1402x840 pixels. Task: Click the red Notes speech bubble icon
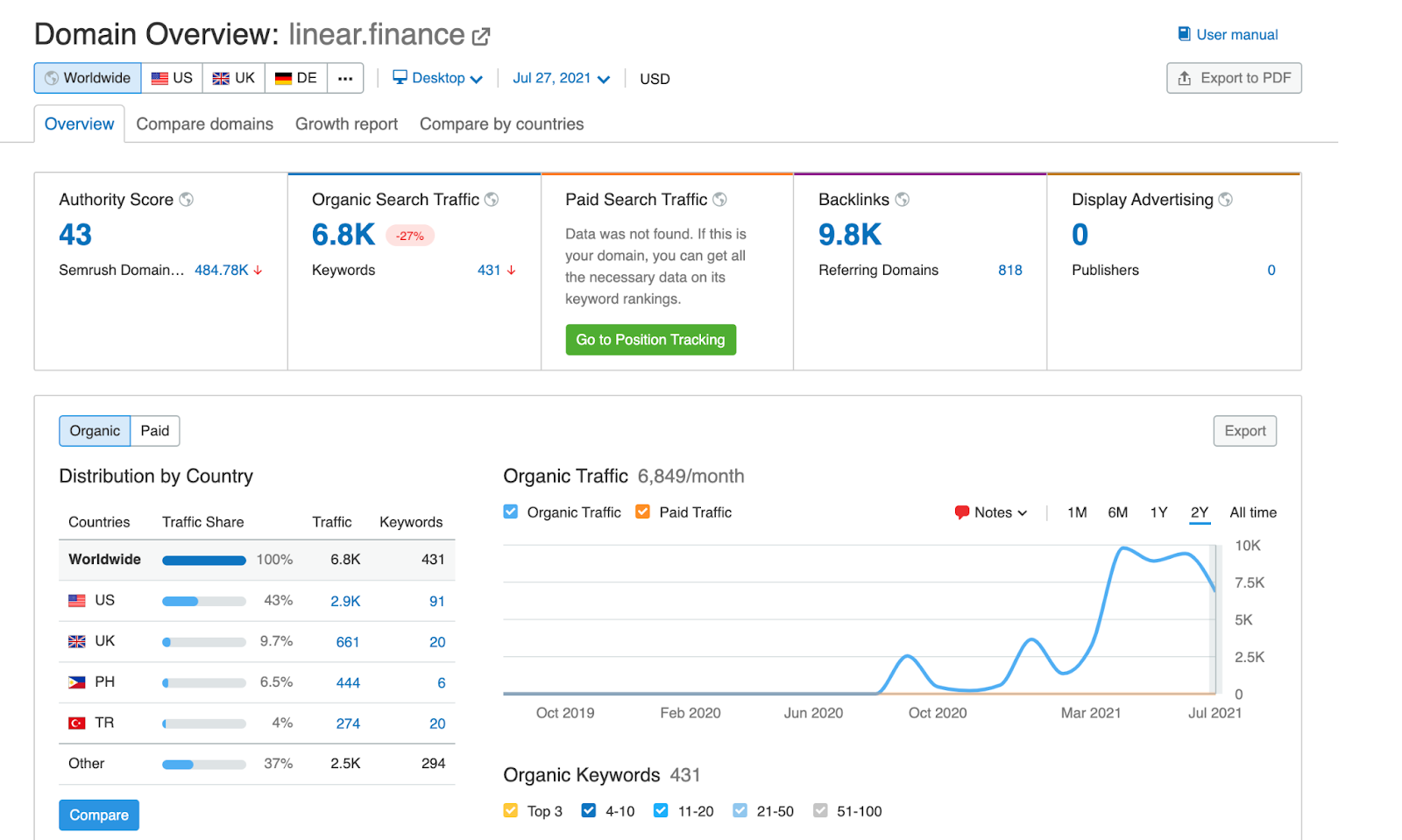tap(962, 512)
